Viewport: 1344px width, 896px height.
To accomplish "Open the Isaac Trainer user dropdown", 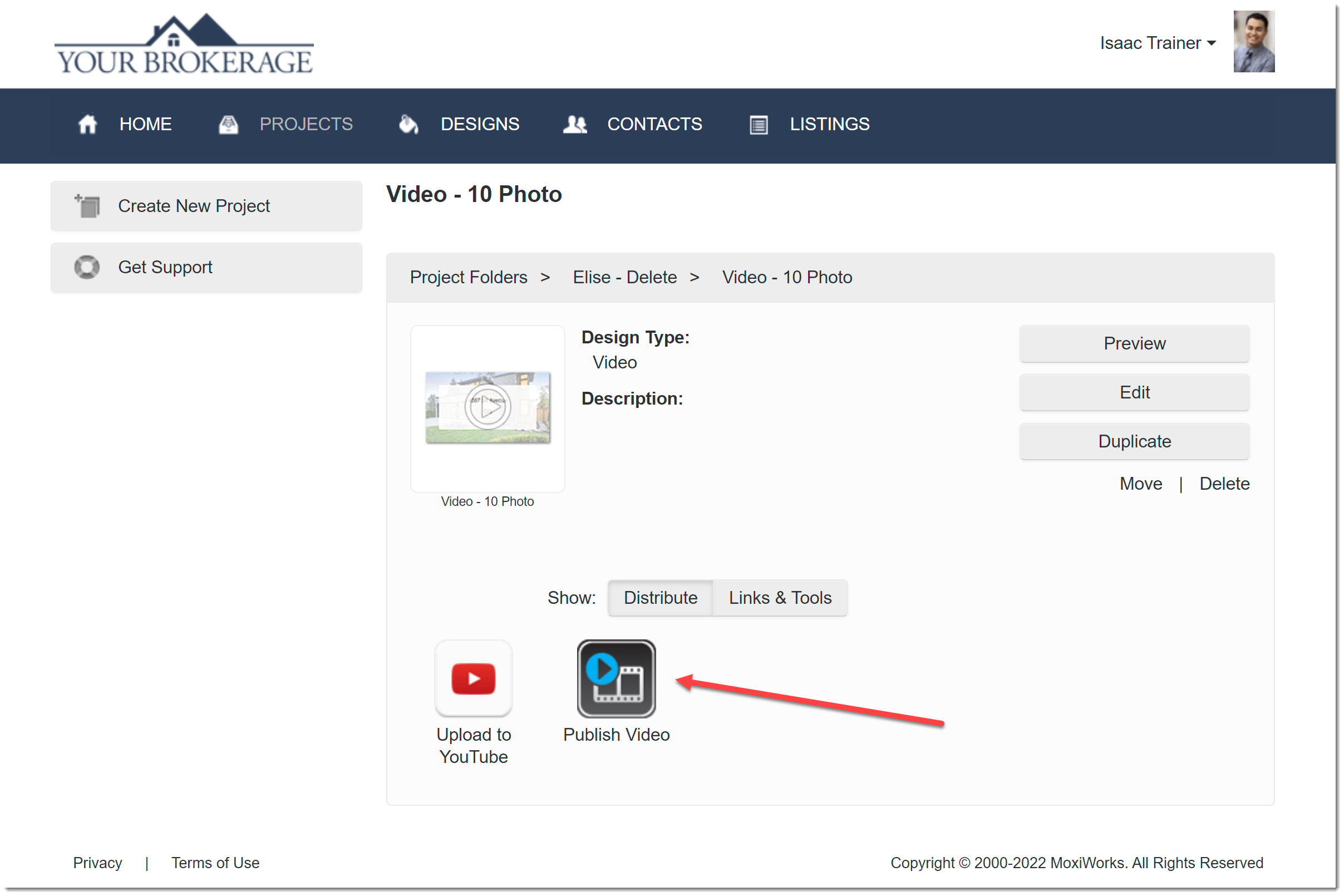I will (1157, 43).
